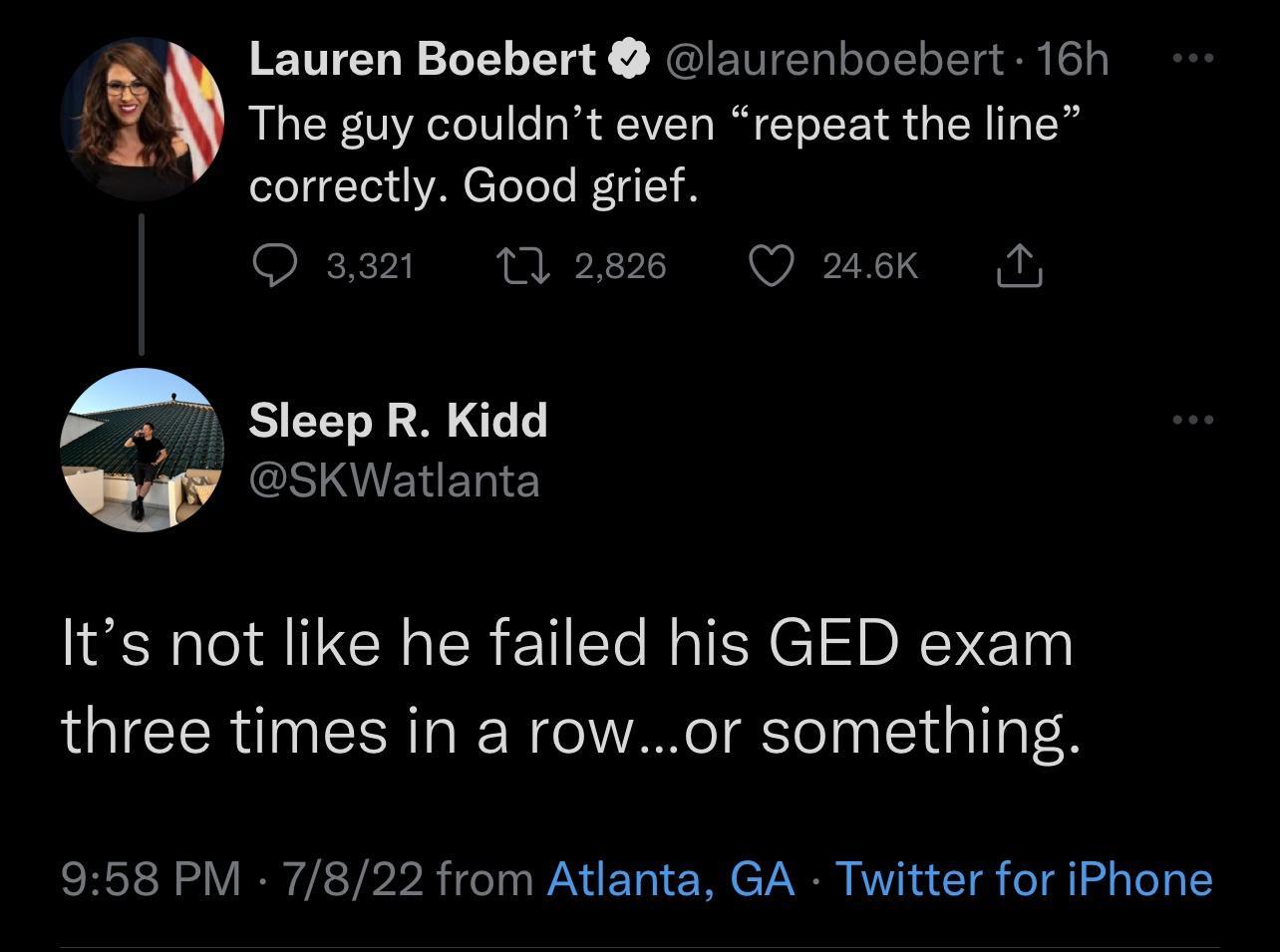Tap the like heart icon on Boebert's tweet

coord(771,264)
